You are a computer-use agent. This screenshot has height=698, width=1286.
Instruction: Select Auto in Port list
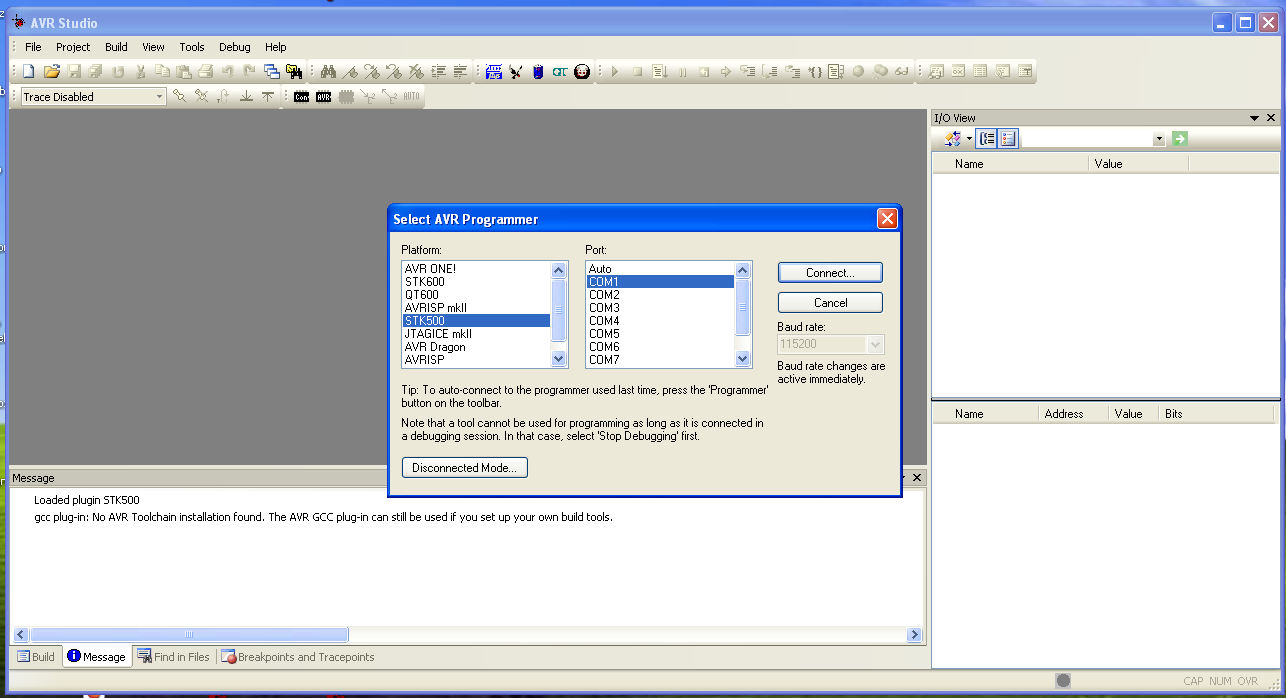(x=660, y=269)
